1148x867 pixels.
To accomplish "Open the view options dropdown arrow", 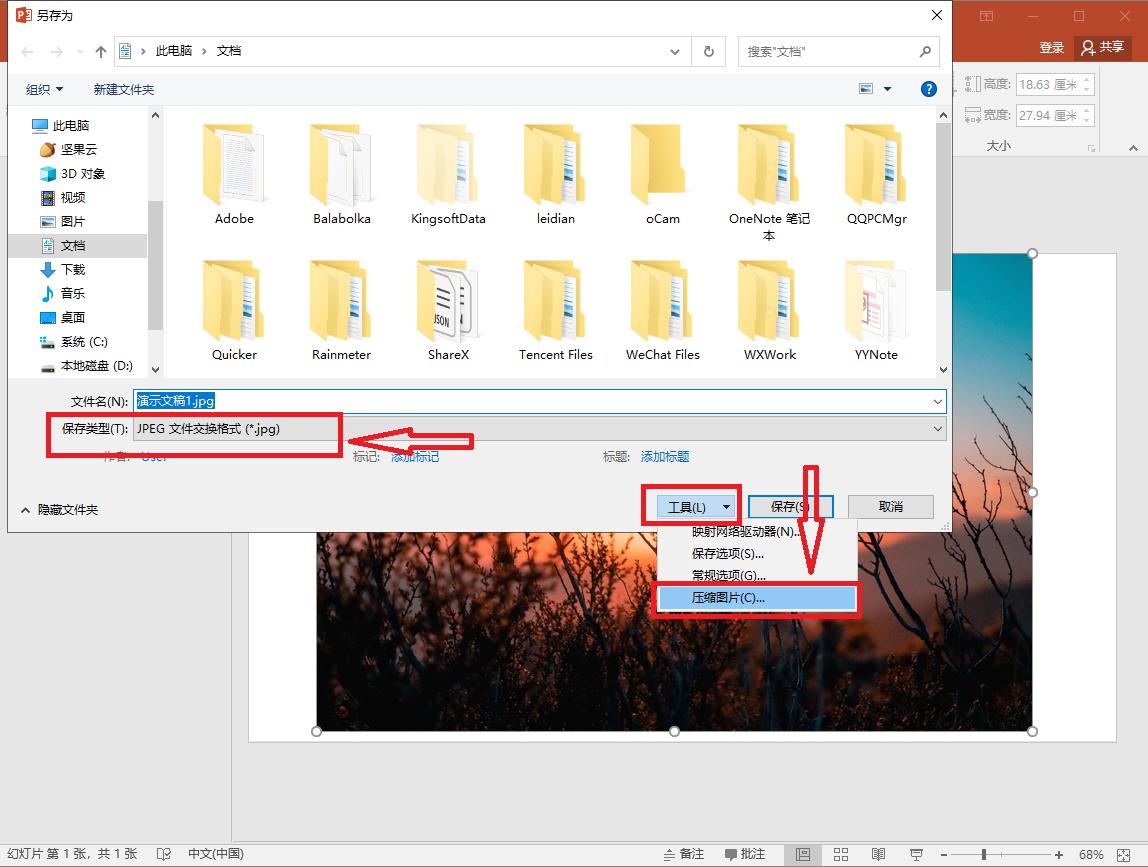I will [x=887, y=89].
